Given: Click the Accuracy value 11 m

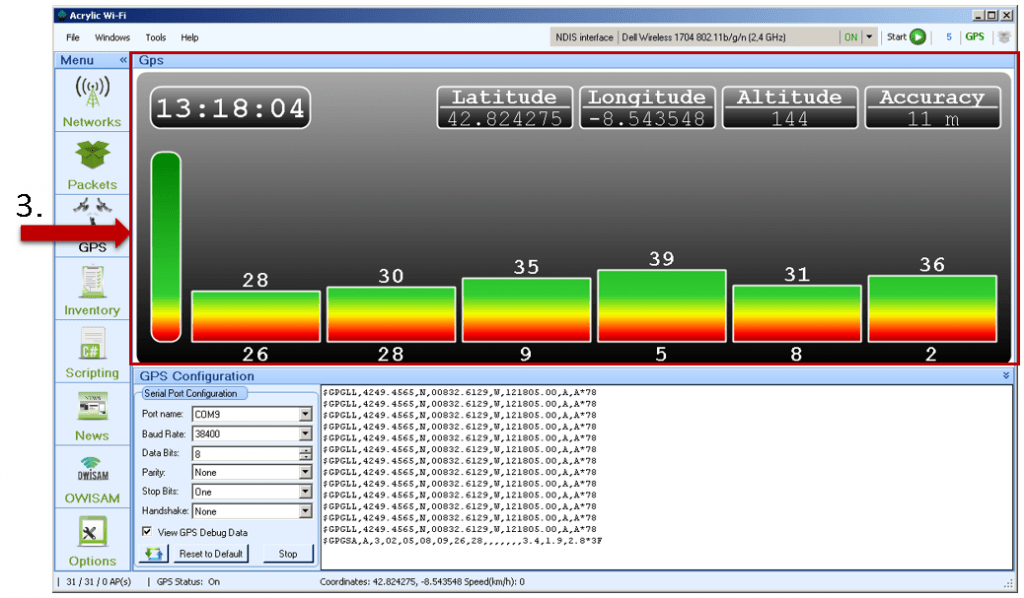Looking at the screenshot, I should pyautogui.click(x=933, y=119).
